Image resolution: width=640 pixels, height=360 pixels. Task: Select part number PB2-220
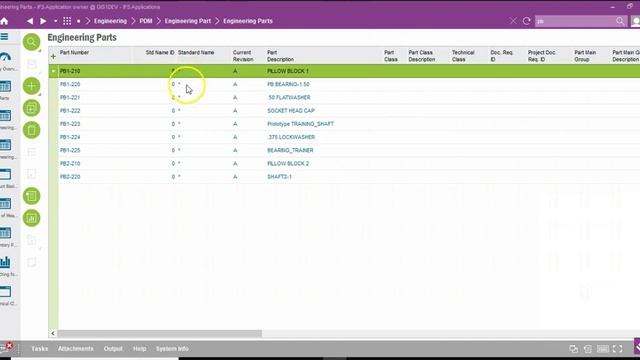pyautogui.click(x=70, y=177)
